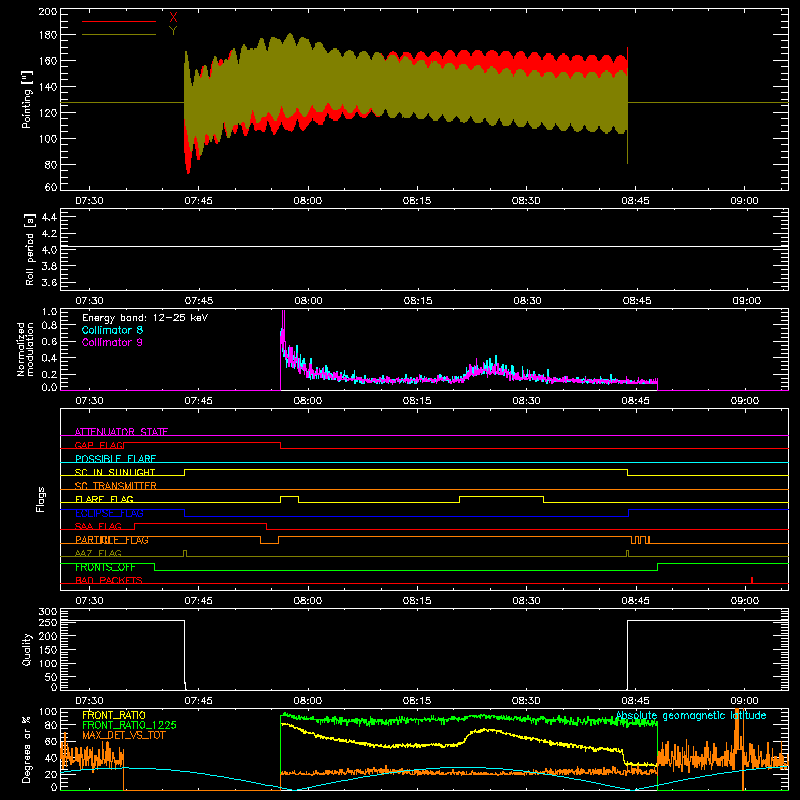This screenshot has width=800, height=800.
Task: Click the 'Energy band: 12-25 keV' text
Action: (145, 318)
